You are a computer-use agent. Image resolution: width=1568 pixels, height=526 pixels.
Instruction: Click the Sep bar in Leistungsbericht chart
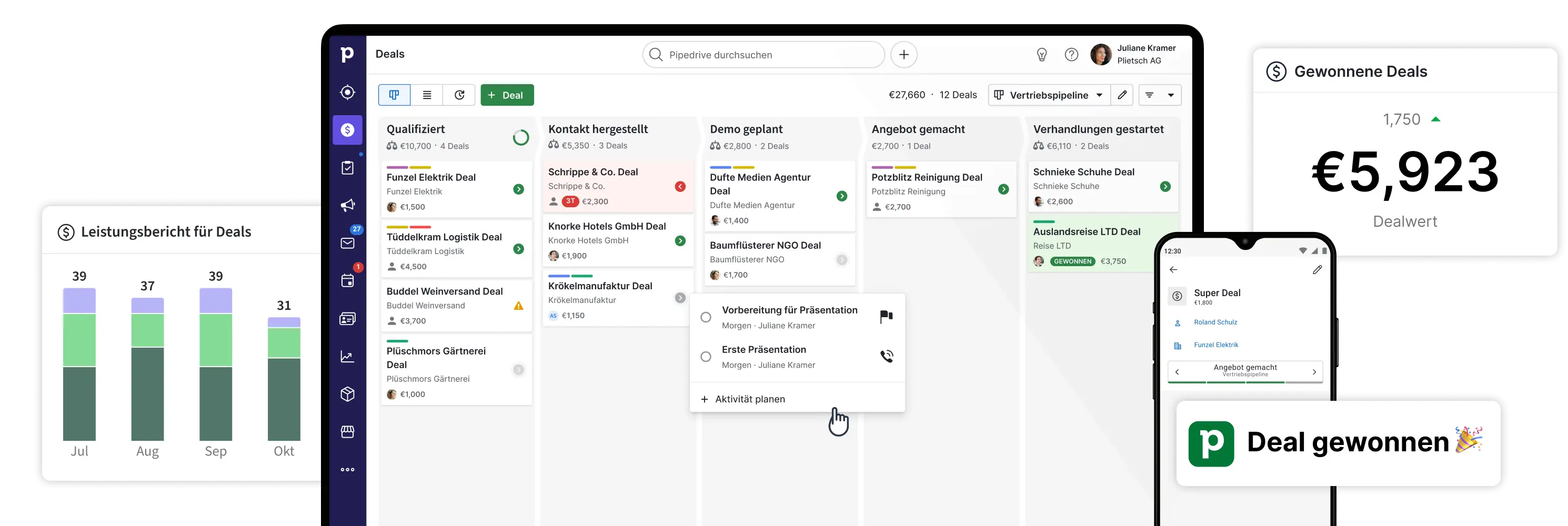pyautogui.click(x=216, y=364)
